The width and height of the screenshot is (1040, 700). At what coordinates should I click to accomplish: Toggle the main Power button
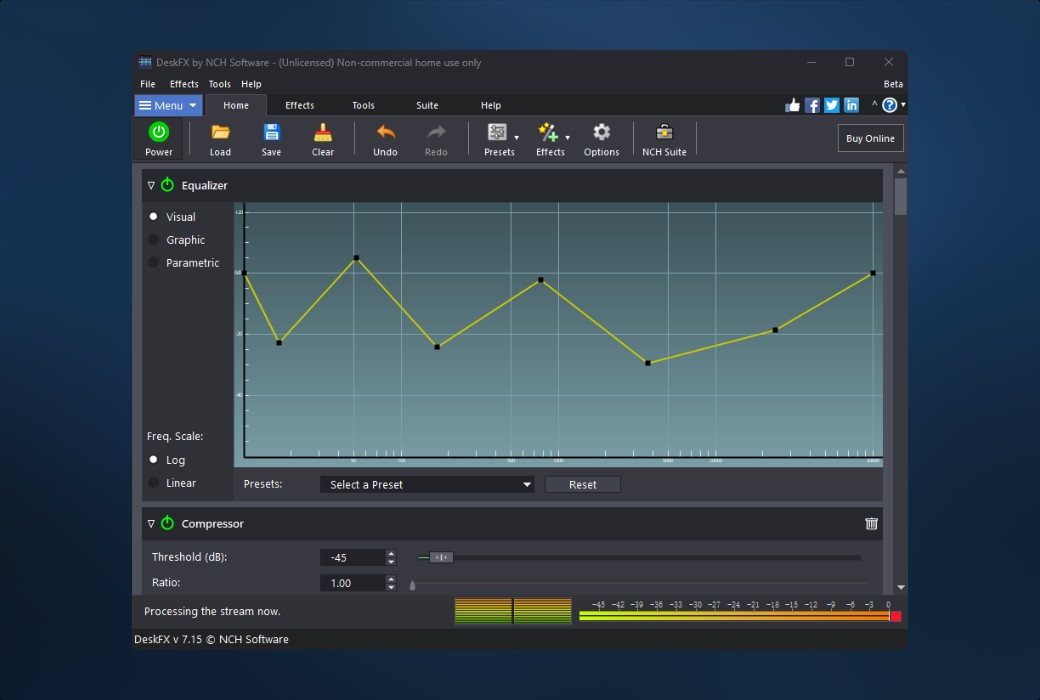(x=158, y=138)
